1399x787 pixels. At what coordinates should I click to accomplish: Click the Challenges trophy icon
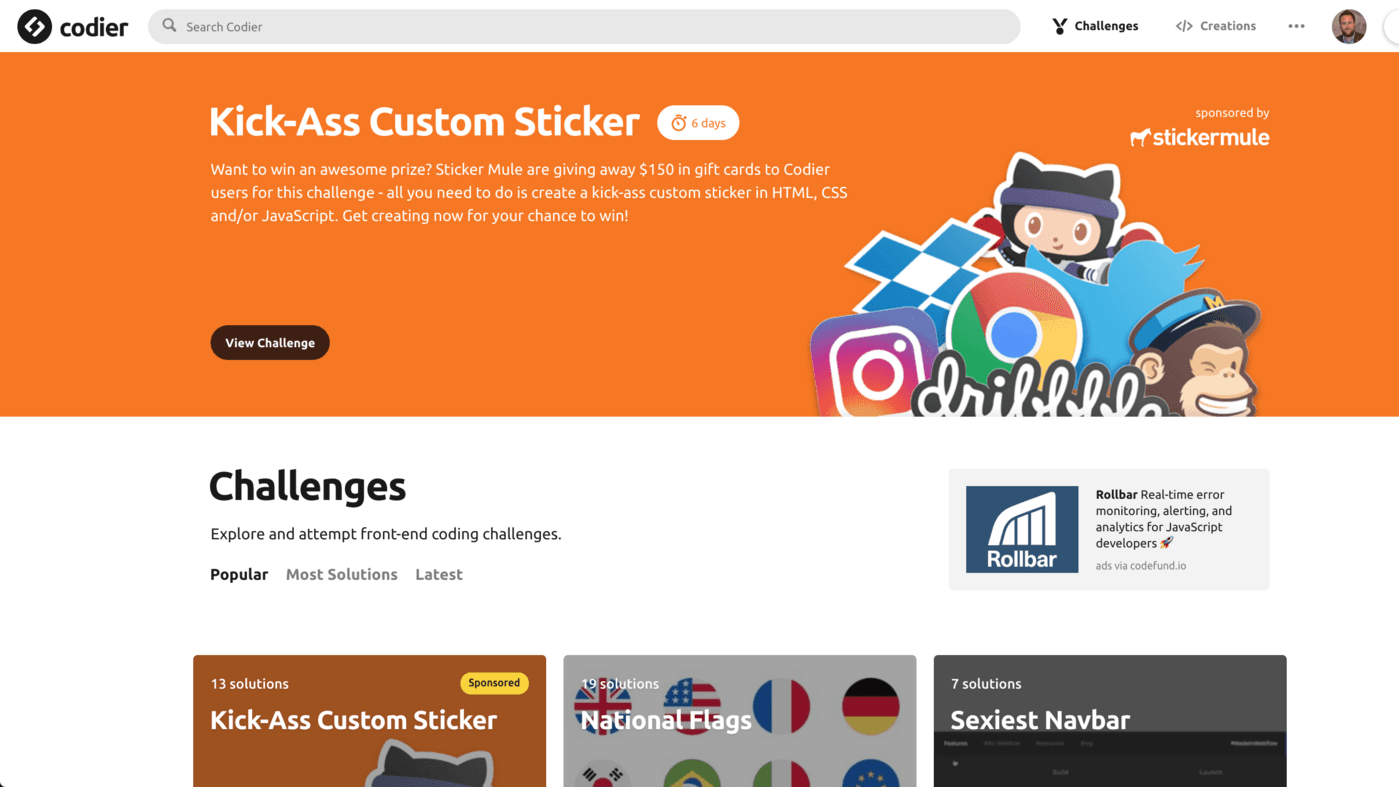pyautogui.click(x=1060, y=27)
